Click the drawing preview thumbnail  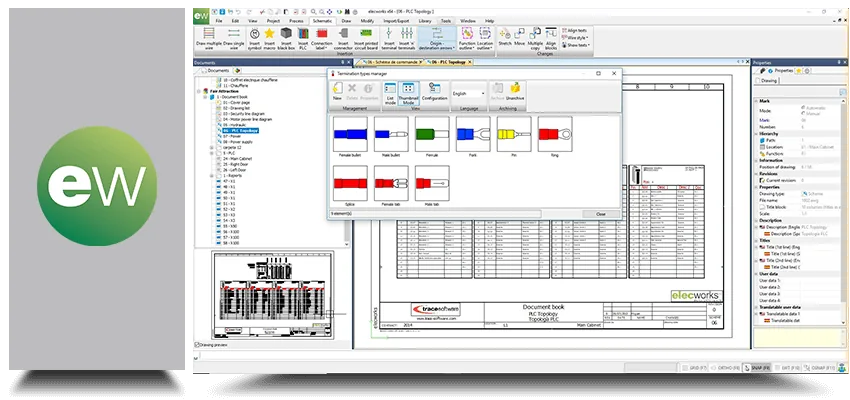coord(273,296)
